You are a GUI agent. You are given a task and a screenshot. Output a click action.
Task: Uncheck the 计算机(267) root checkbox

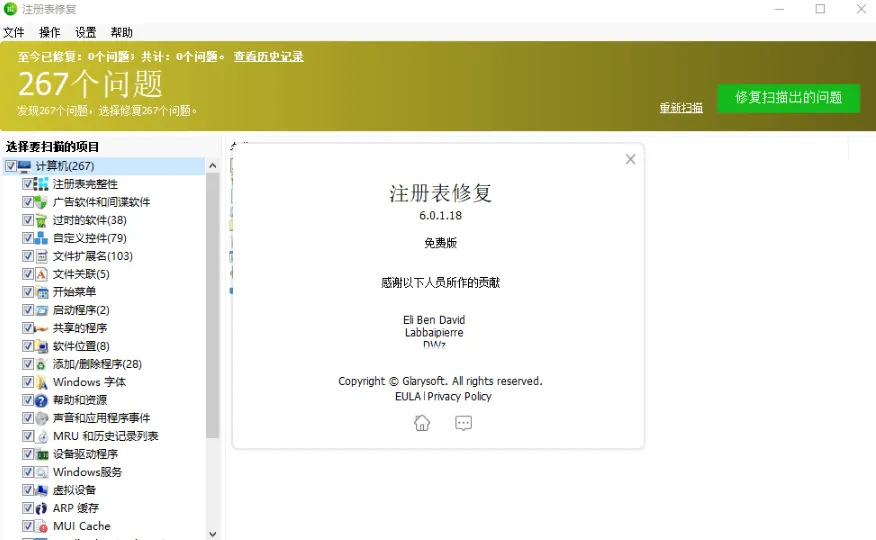(11, 166)
